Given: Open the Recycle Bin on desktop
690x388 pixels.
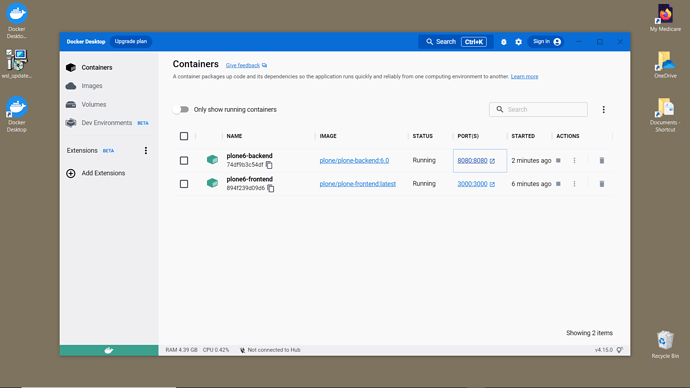Looking at the screenshot, I should coord(665,344).
